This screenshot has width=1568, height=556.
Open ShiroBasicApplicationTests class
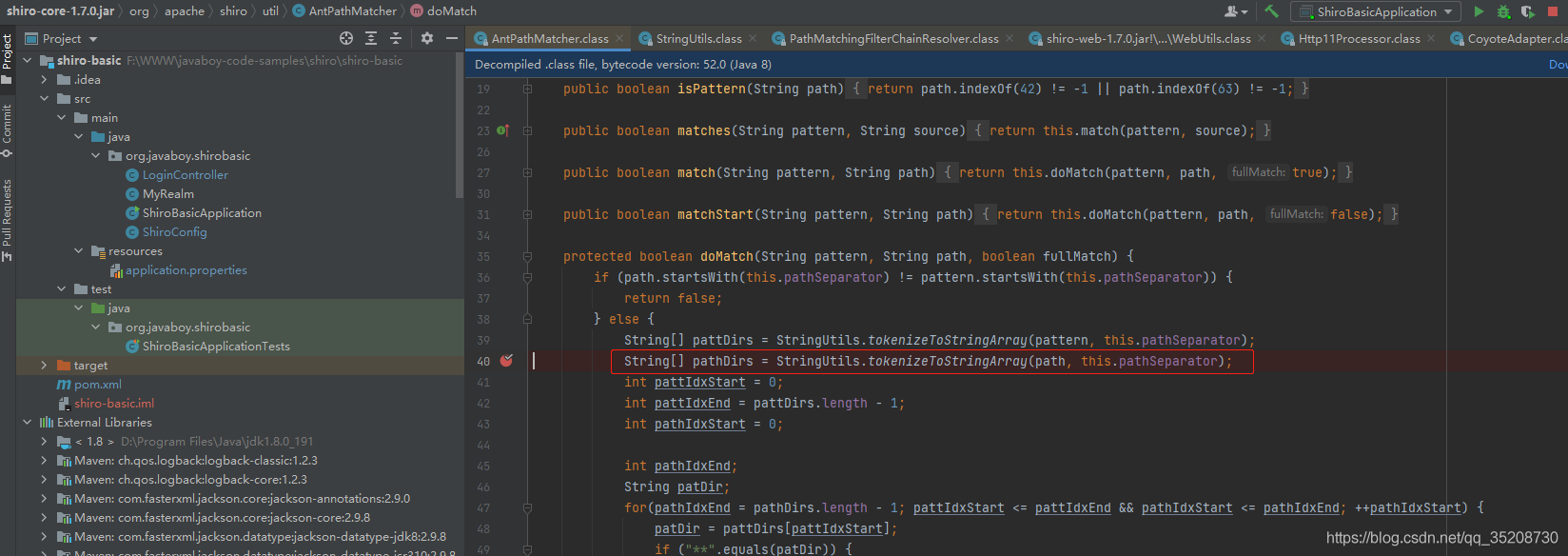point(216,346)
